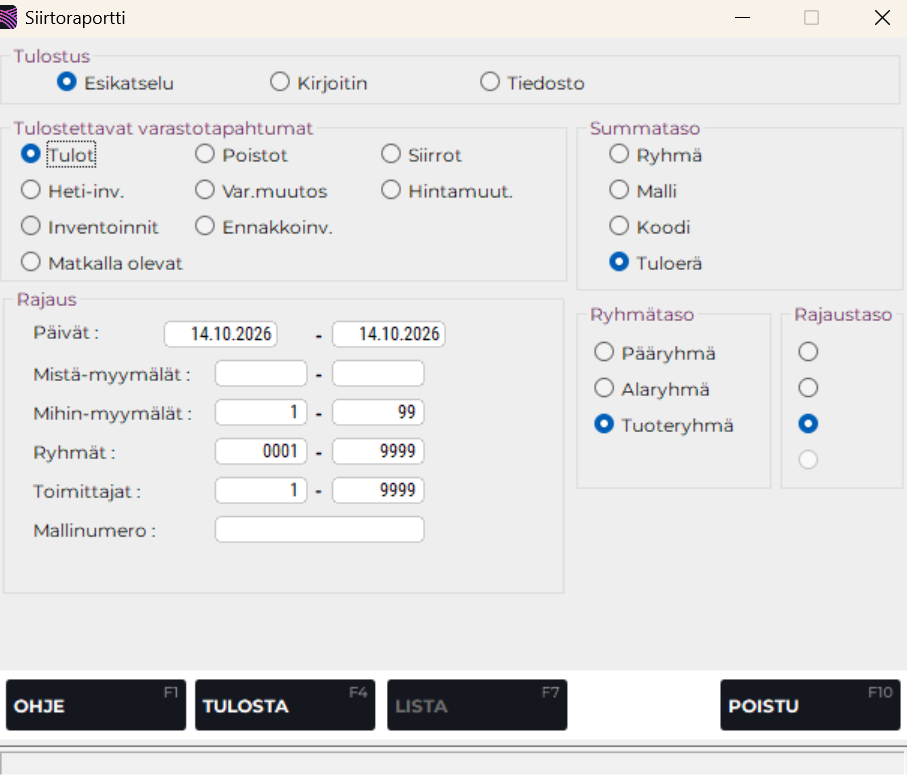Screen dimensions: 907x775
Task: Exit the dialog with POISTU
Action: 810,705
